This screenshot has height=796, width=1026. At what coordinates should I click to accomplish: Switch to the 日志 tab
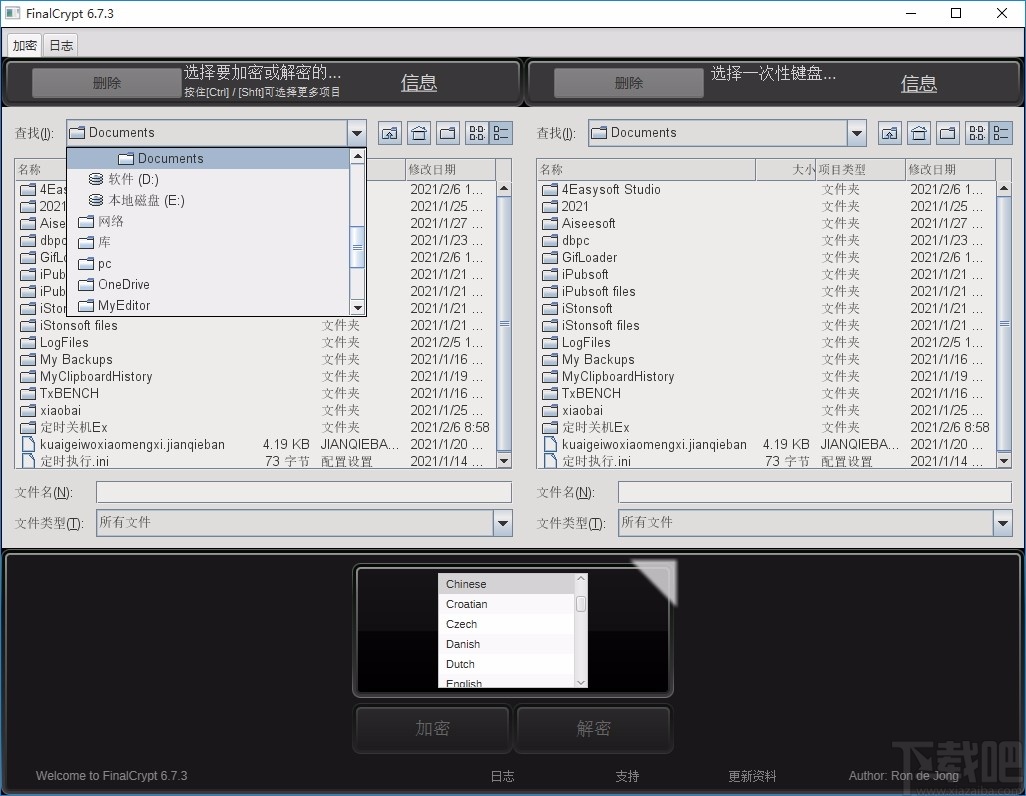(60, 44)
